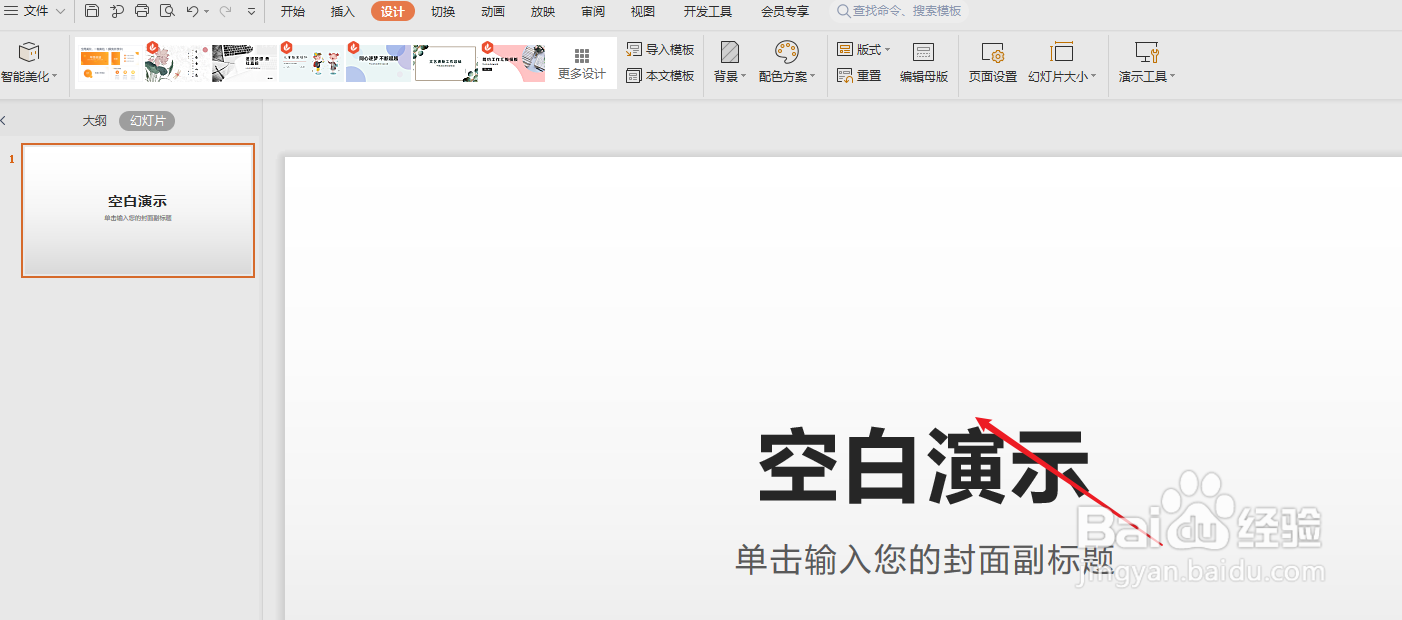1402x620 pixels.
Task: Open the customize quick access toolbar dropdown
Action: 251,12
